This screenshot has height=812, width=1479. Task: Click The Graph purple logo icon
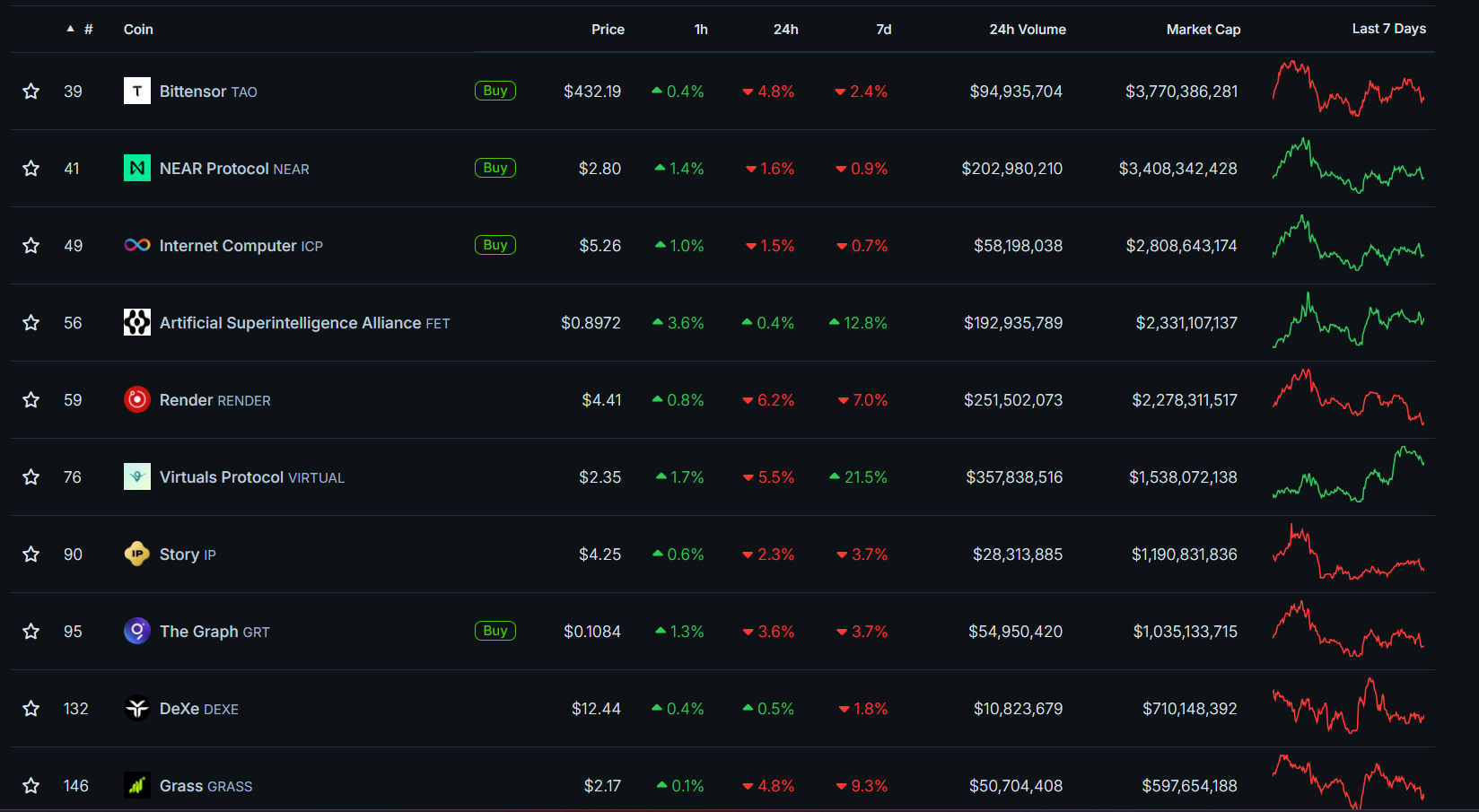point(137,631)
